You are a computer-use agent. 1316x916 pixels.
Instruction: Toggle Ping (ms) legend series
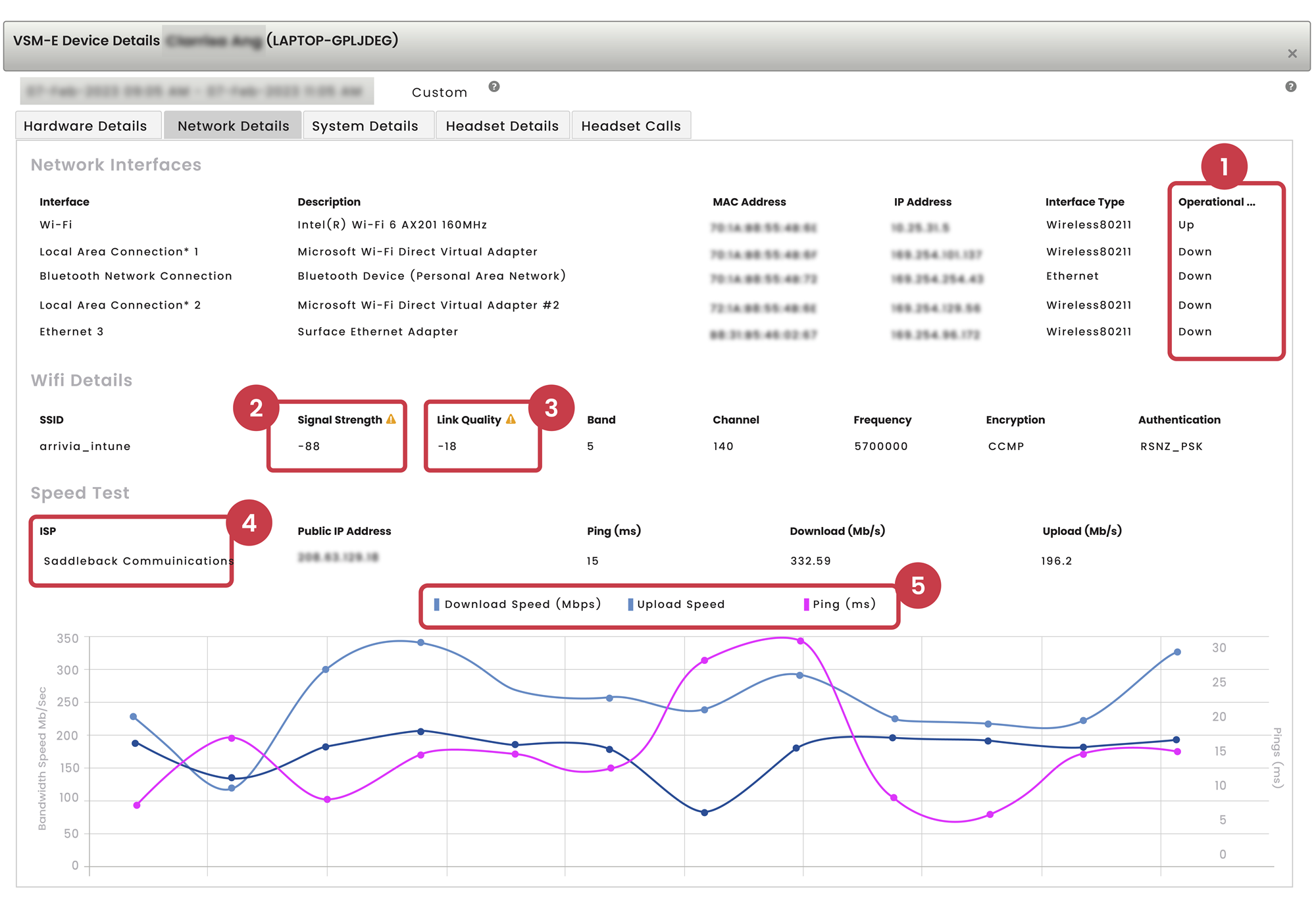tap(840, 604)
